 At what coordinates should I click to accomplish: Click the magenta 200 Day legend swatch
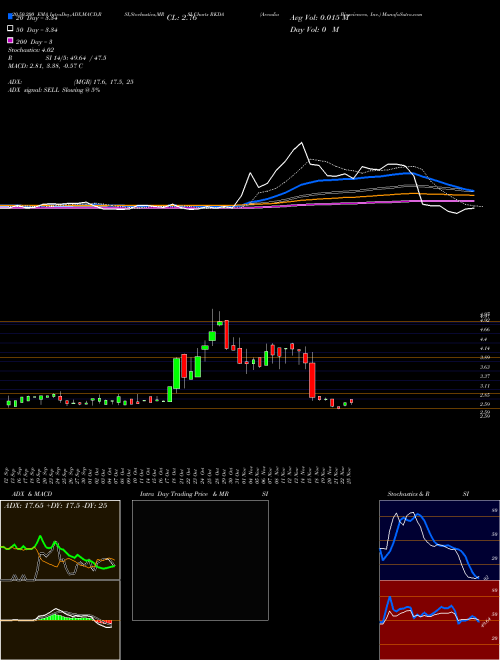tap(10, 40)
